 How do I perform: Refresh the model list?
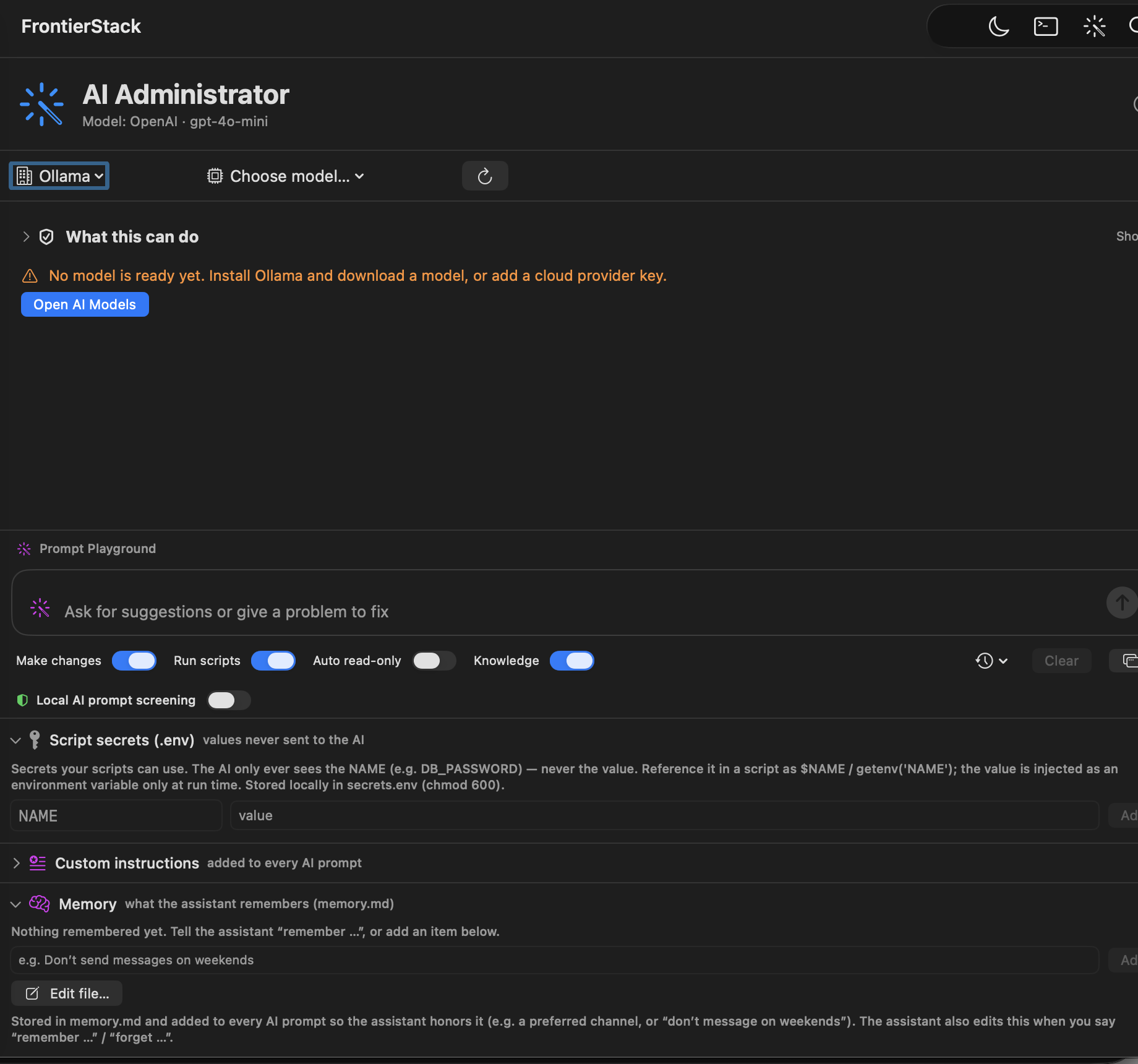[x=485, y=176]
